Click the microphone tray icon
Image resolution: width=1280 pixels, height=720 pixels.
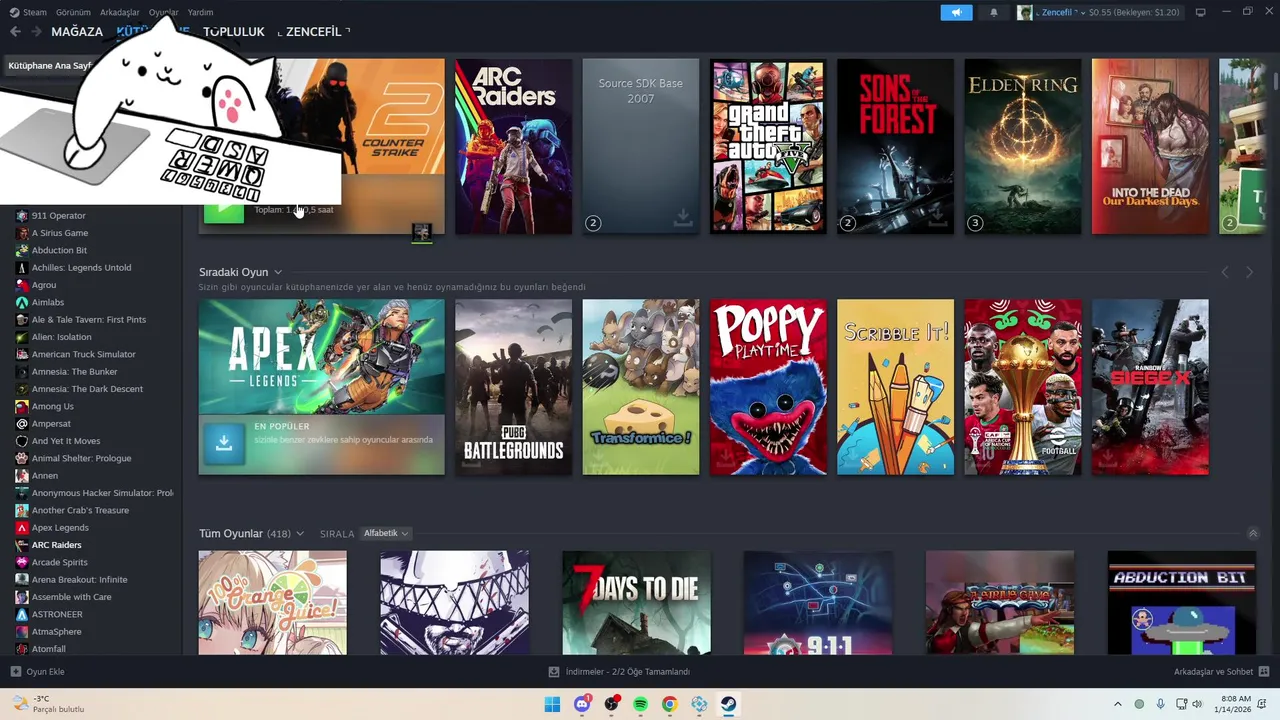1161,704
